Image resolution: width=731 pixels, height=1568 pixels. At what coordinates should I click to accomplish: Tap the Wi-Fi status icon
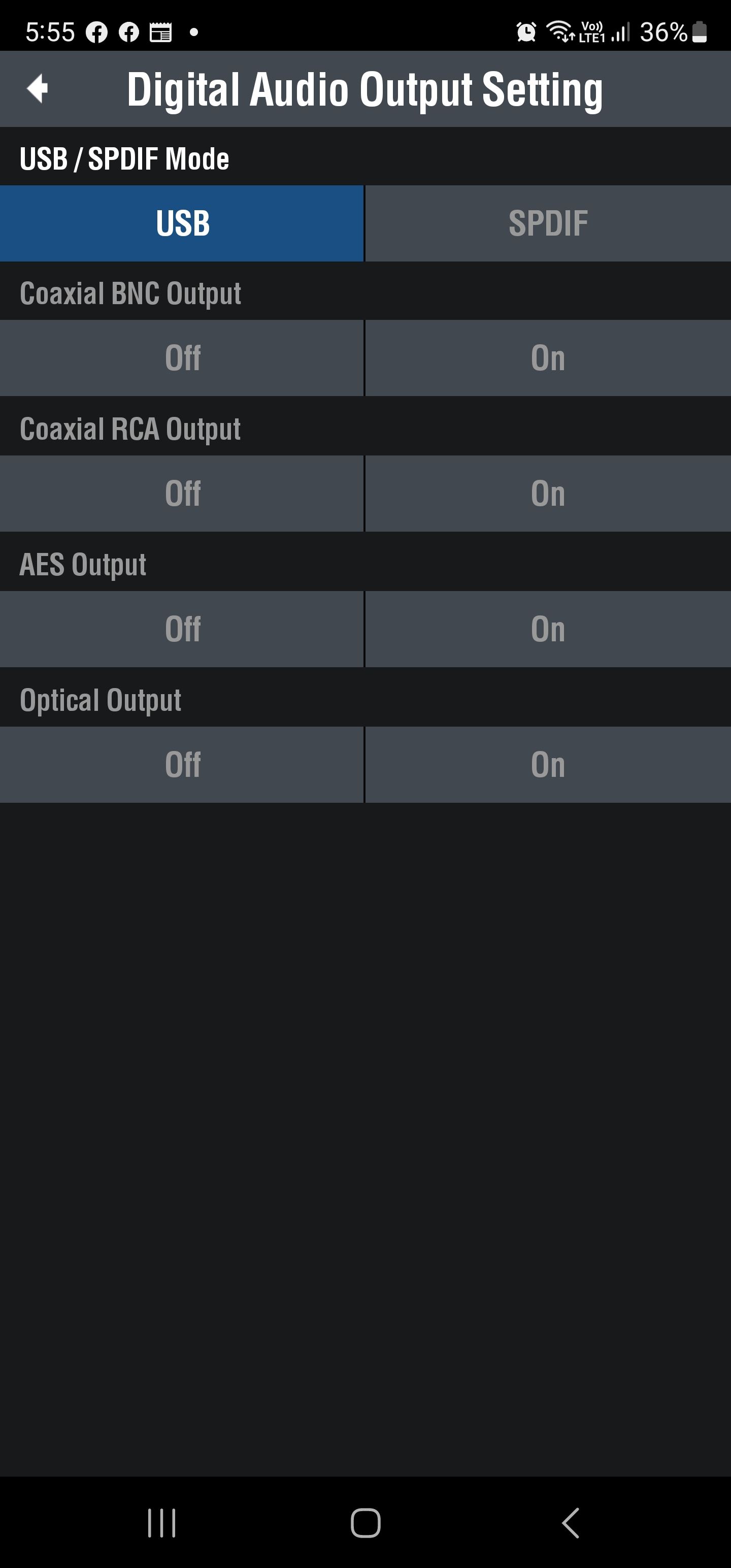click(x=560, y=31)
